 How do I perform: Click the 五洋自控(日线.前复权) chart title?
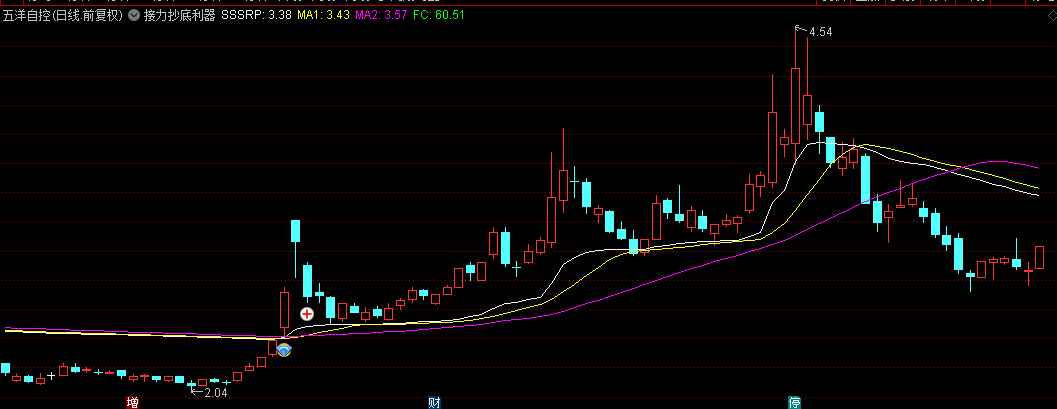[63, 14]
